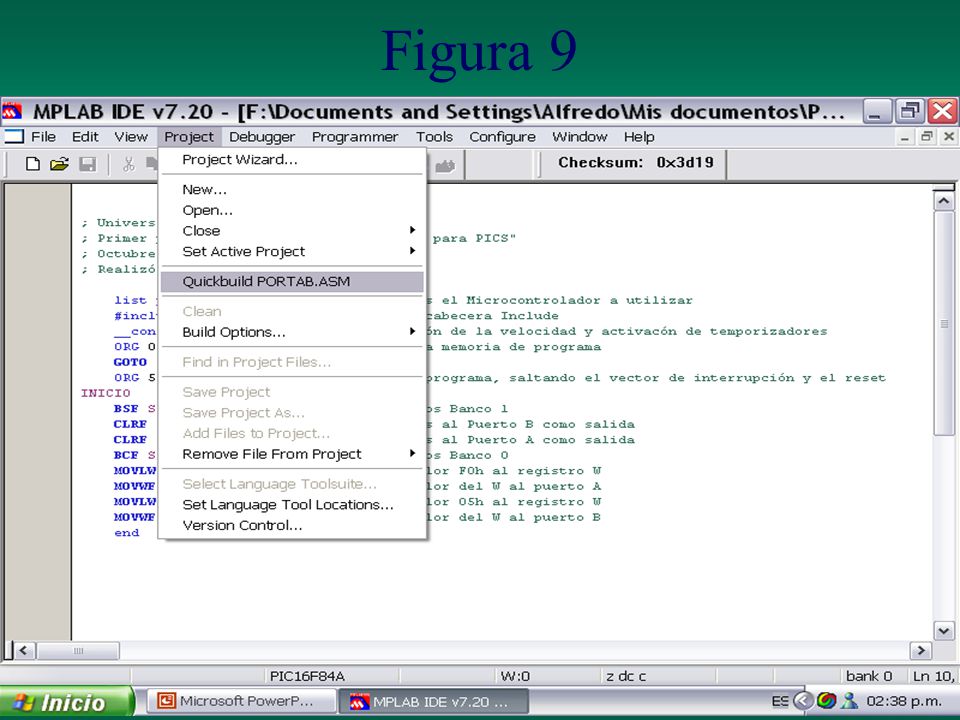Screen dimensions: 960x720
Task: Expand the Close submenu
Action: point(292,231)
